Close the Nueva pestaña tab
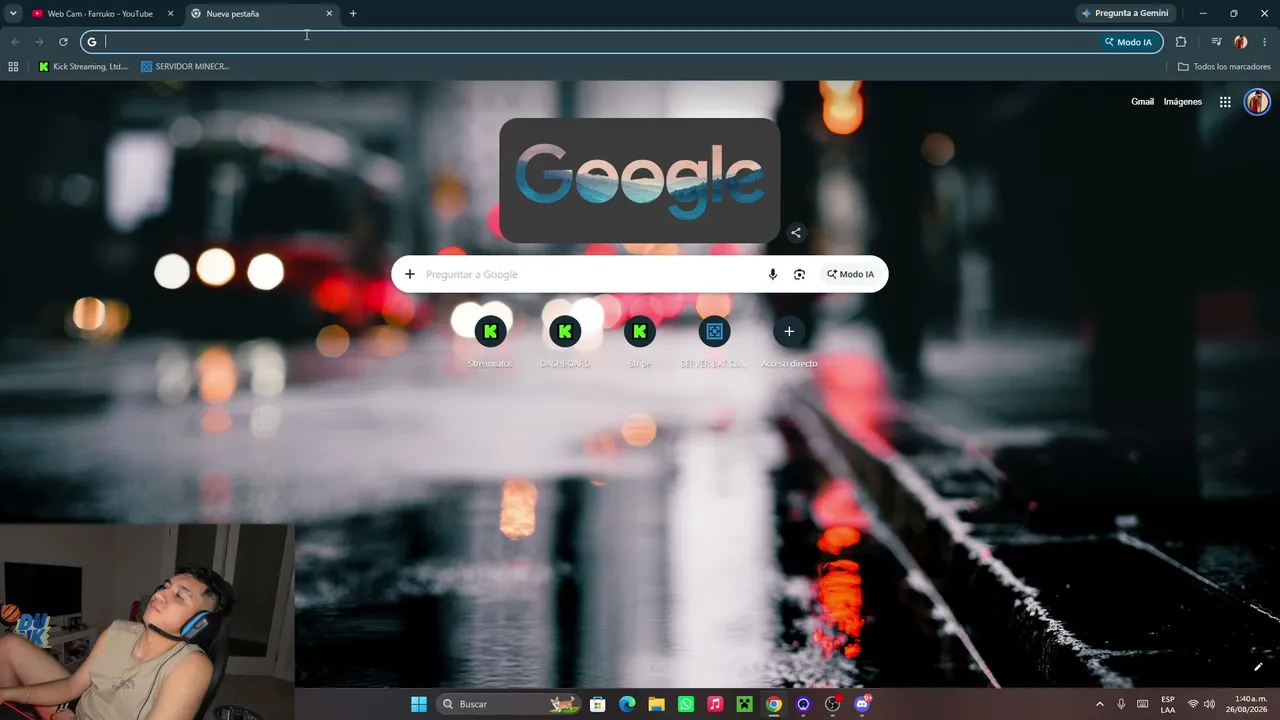The width and height of the screenshot is (1280, 720). pyautogui.click(x=329, y=14)
